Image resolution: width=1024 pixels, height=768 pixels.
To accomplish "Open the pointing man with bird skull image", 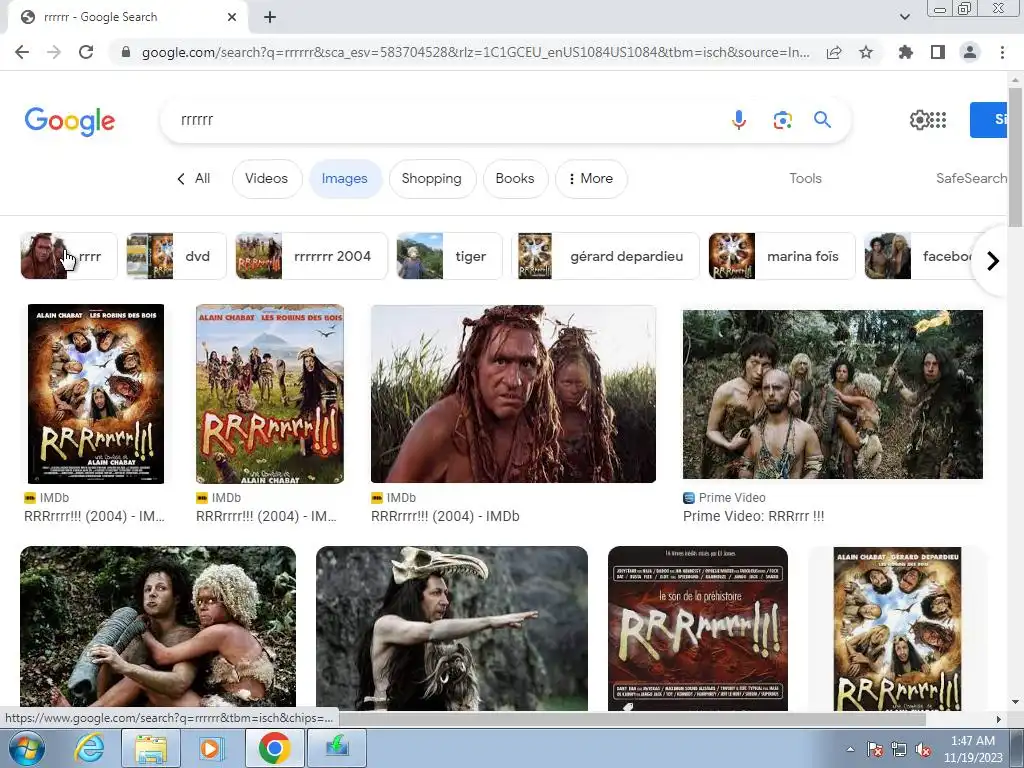I will click(452, 628).
